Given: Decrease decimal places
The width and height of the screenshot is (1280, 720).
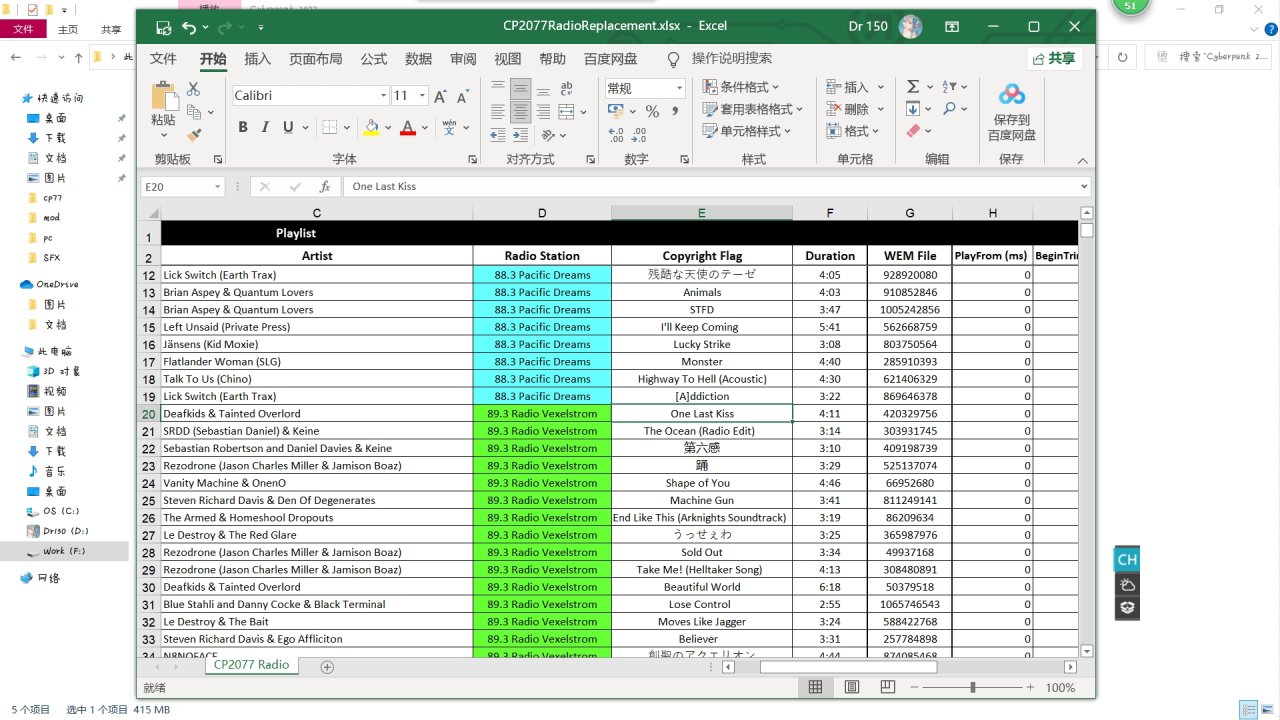Looking at the screenshot, I should click(641, 134).
